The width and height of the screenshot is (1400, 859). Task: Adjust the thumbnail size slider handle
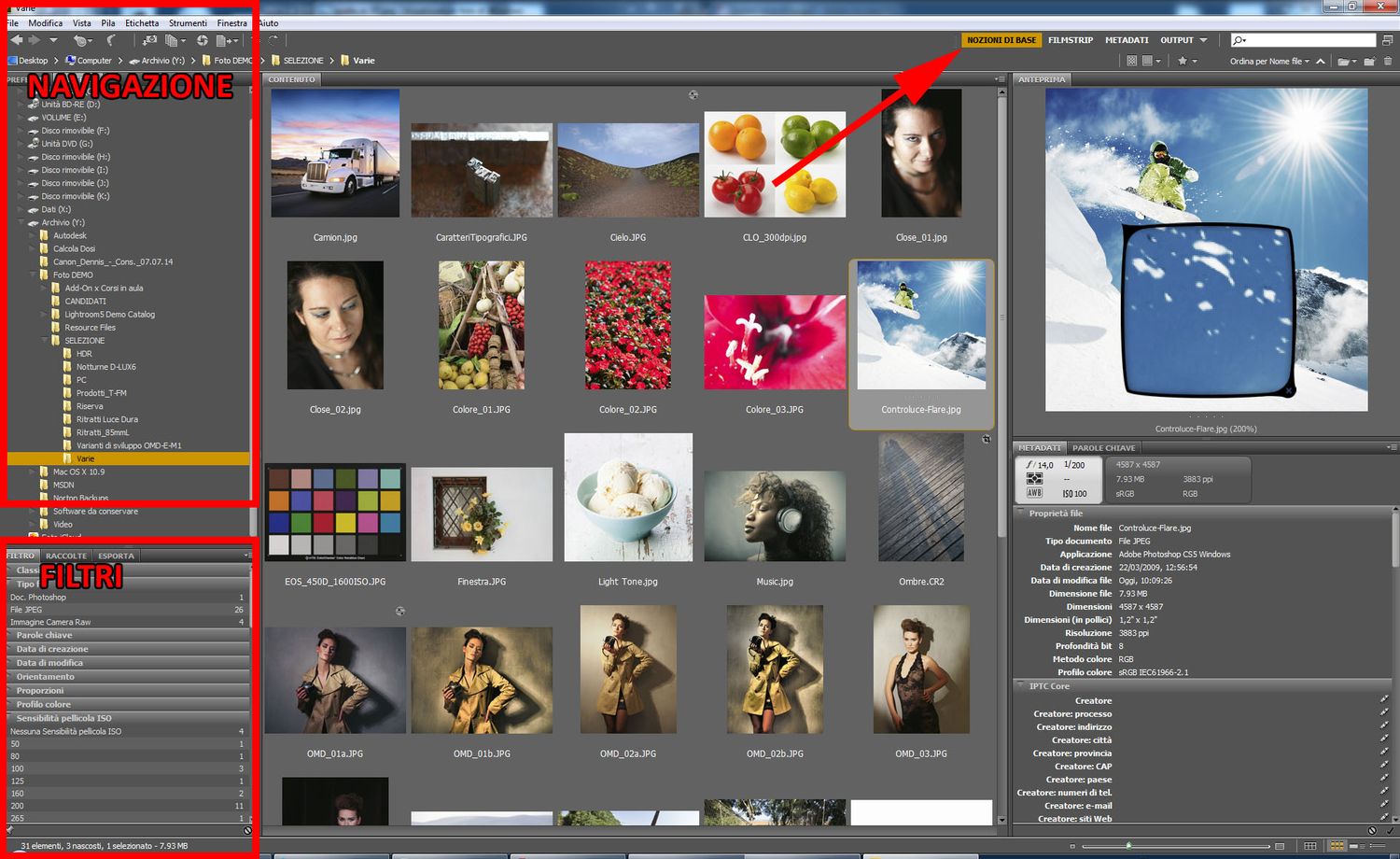pyautogui.click(x=1128, y=846)
